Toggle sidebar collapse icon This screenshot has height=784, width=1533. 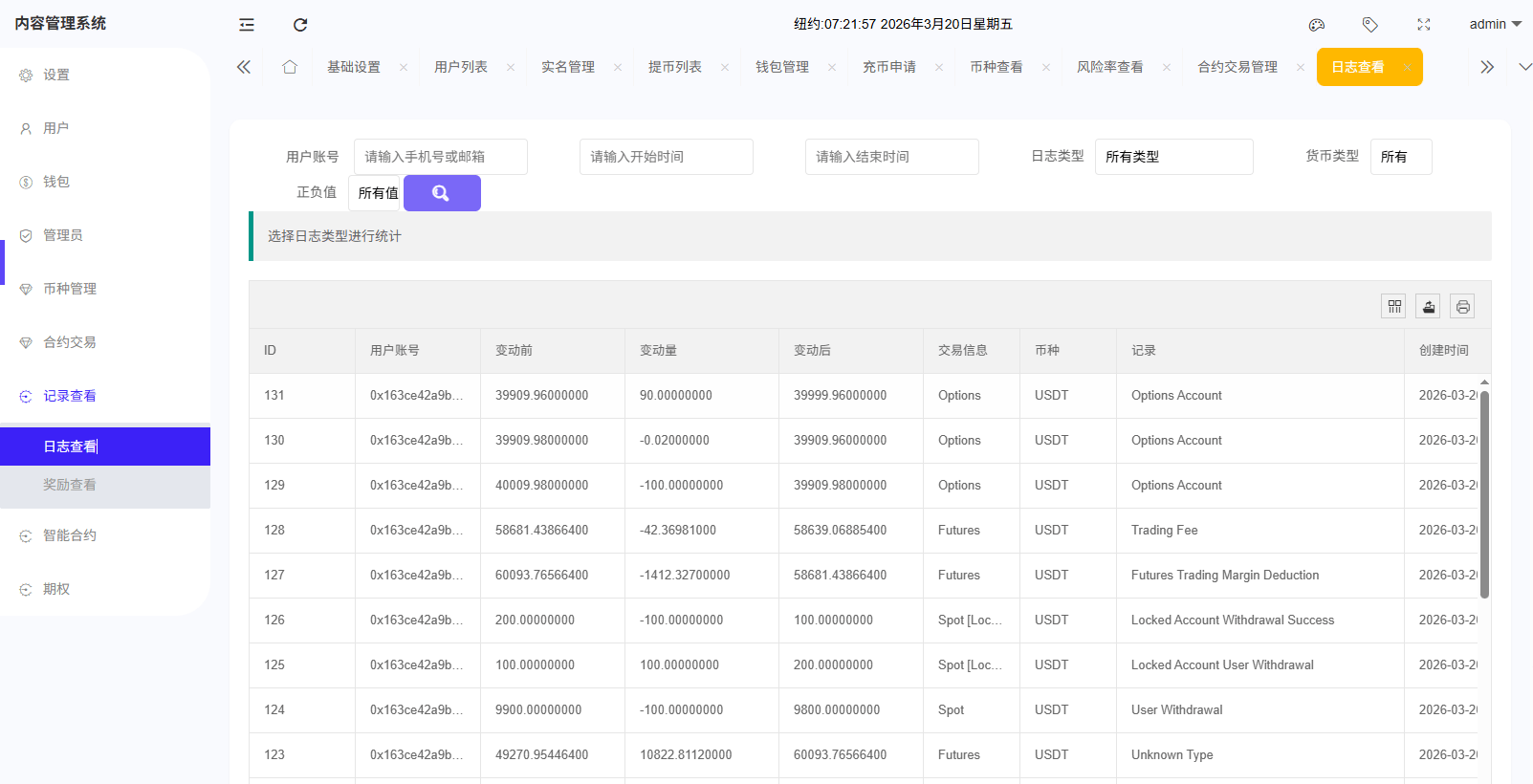247,25
